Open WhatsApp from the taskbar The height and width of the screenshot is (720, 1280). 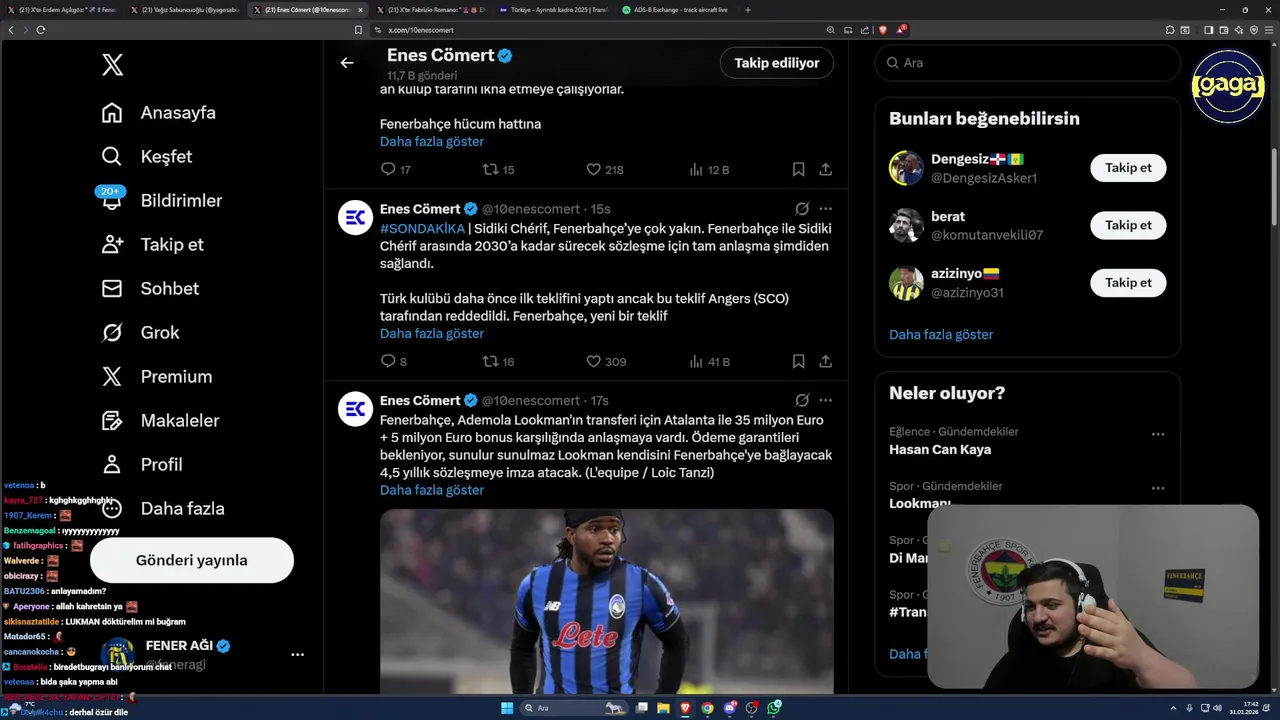click(775, 708)
